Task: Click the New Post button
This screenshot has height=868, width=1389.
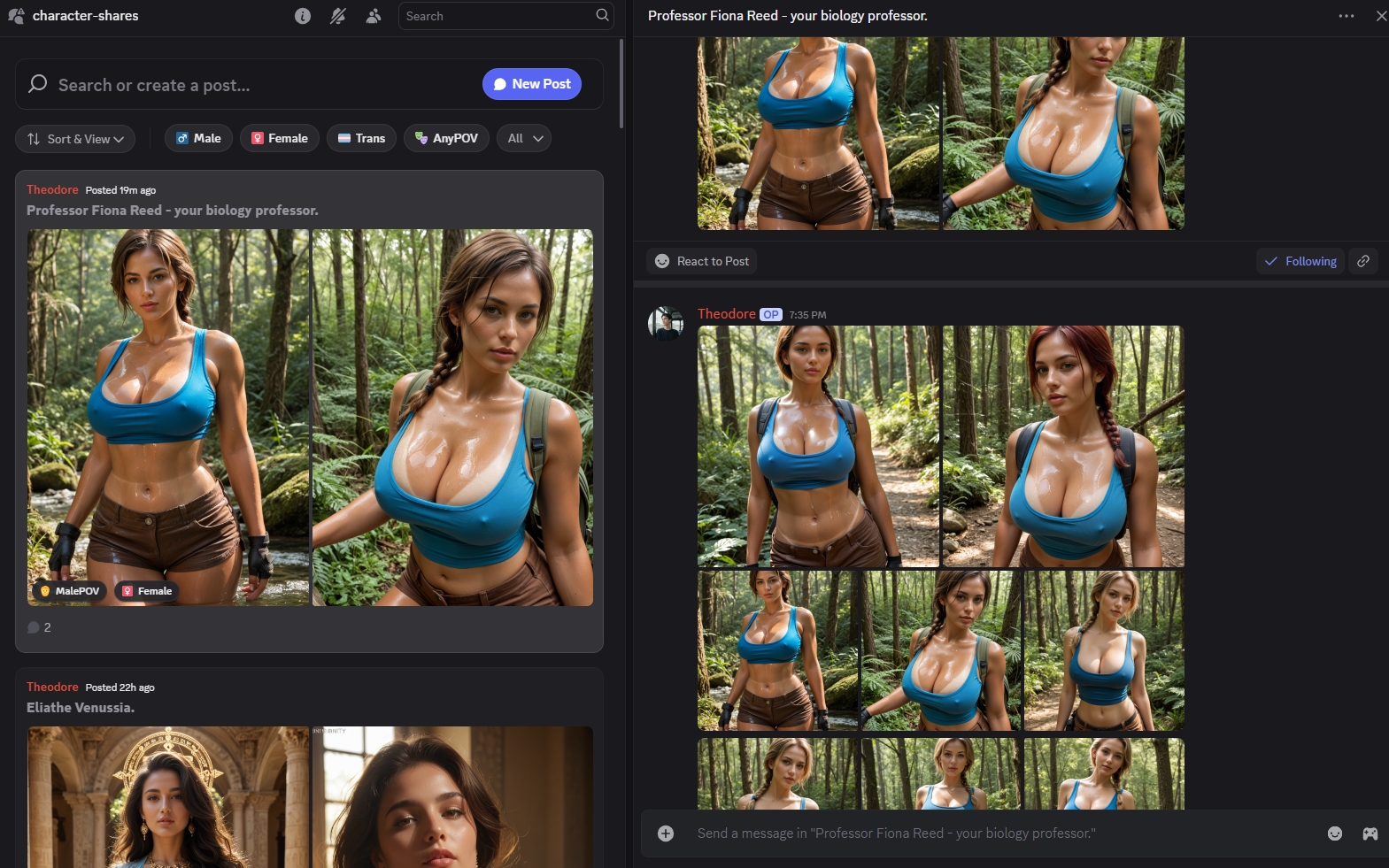Action: 532,84
